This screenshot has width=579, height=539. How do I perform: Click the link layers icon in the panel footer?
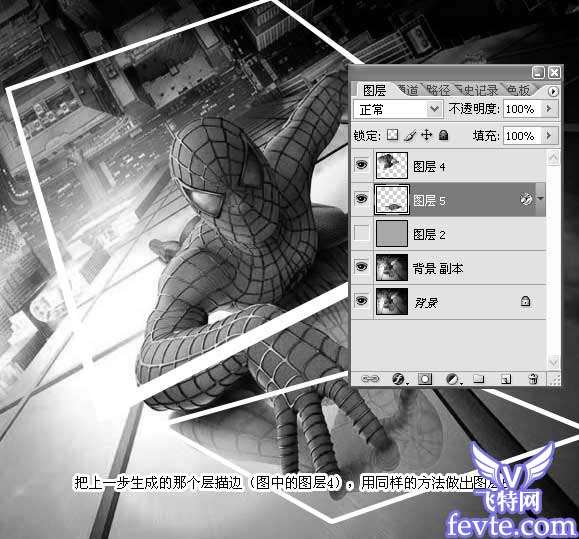370,379
